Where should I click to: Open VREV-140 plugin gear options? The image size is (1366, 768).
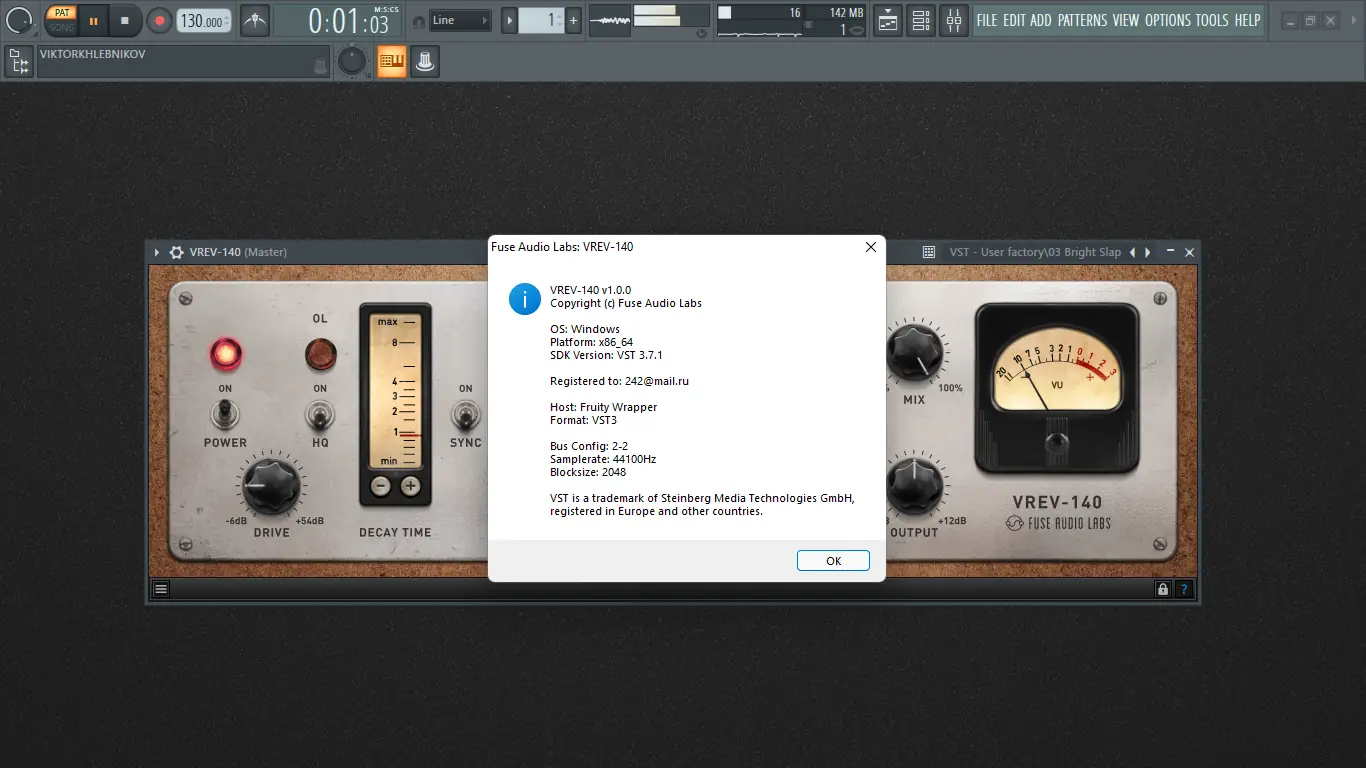click(x=177, y=252)
